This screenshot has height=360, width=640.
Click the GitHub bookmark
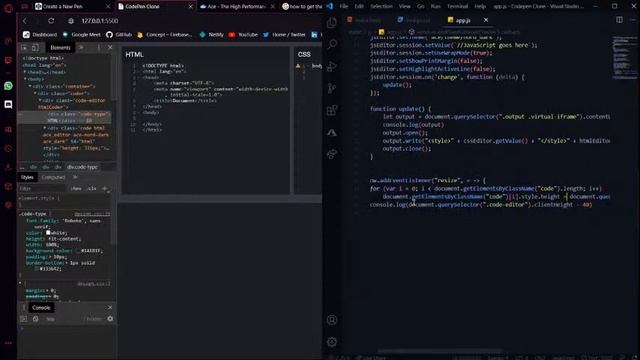tap(119, 35)
